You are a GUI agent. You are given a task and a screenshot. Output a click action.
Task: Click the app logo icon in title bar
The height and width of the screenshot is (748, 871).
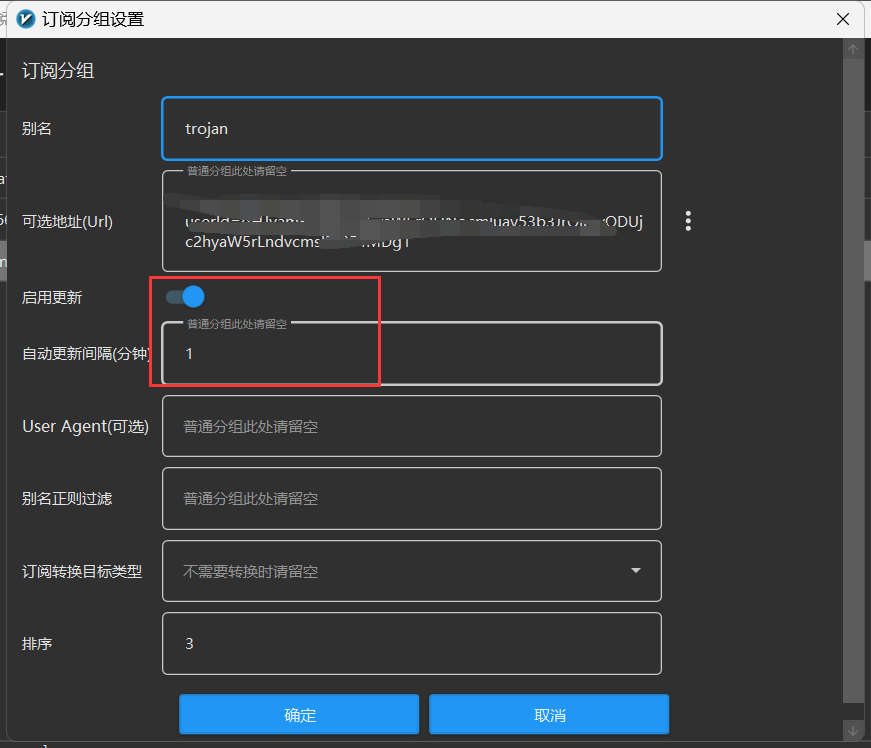click(26, 19)
